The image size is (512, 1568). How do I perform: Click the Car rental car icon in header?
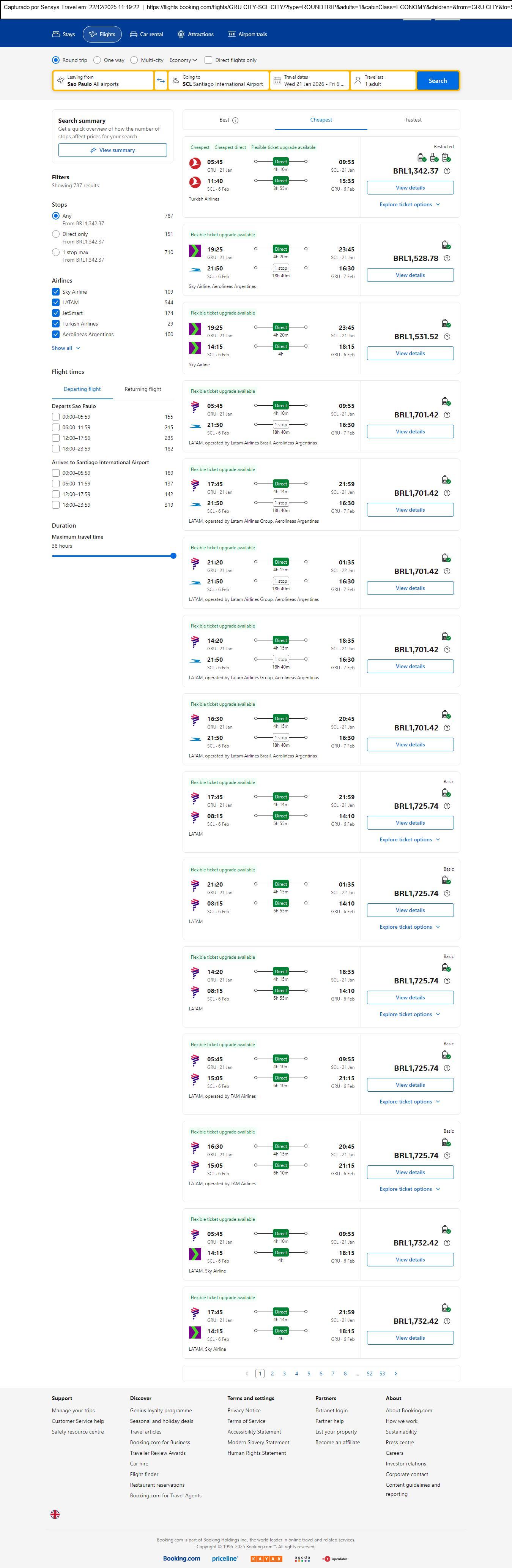point(133,35)
